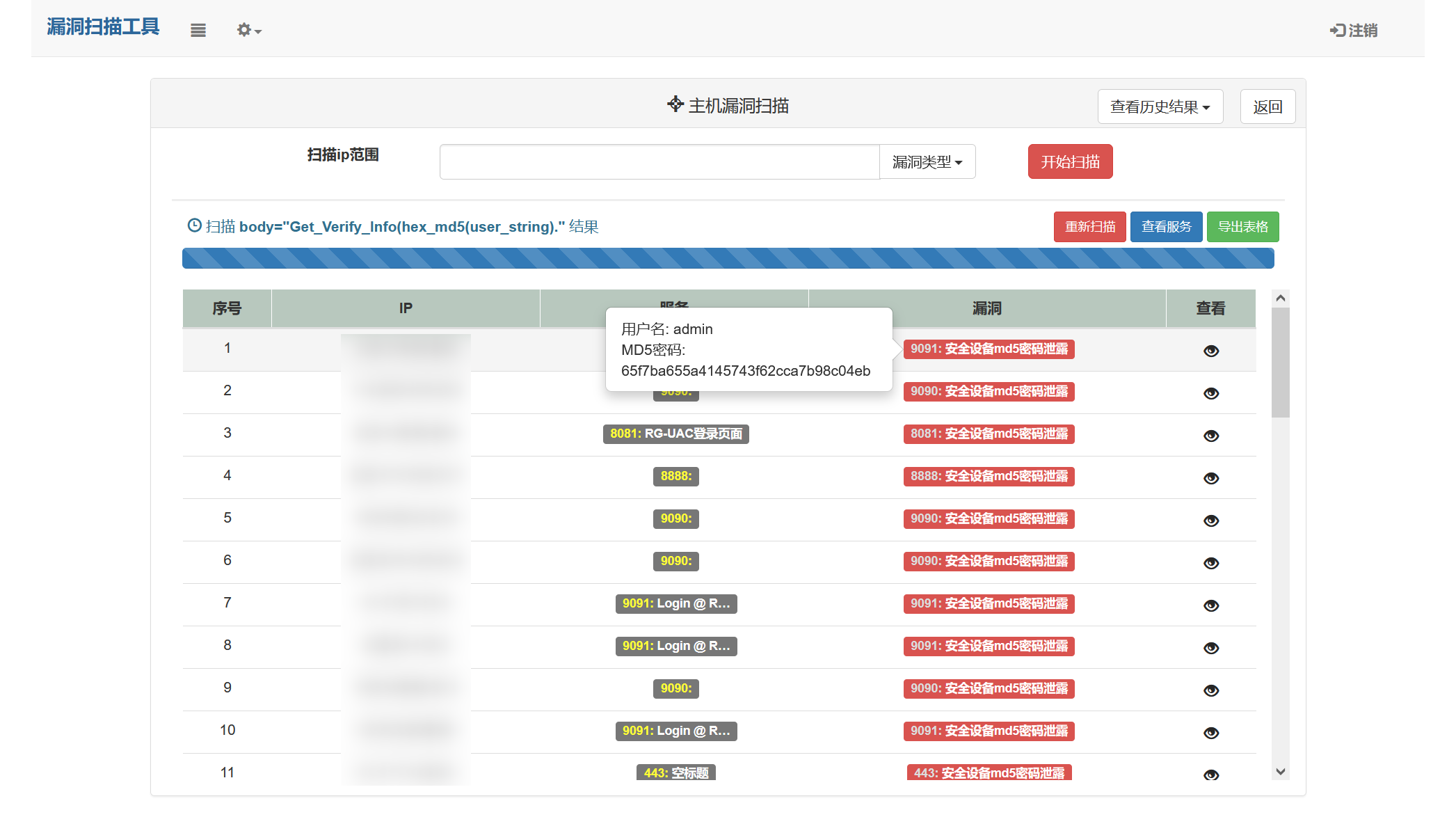
Task: View details eye icon for row 3
Action: point(1210,436)
